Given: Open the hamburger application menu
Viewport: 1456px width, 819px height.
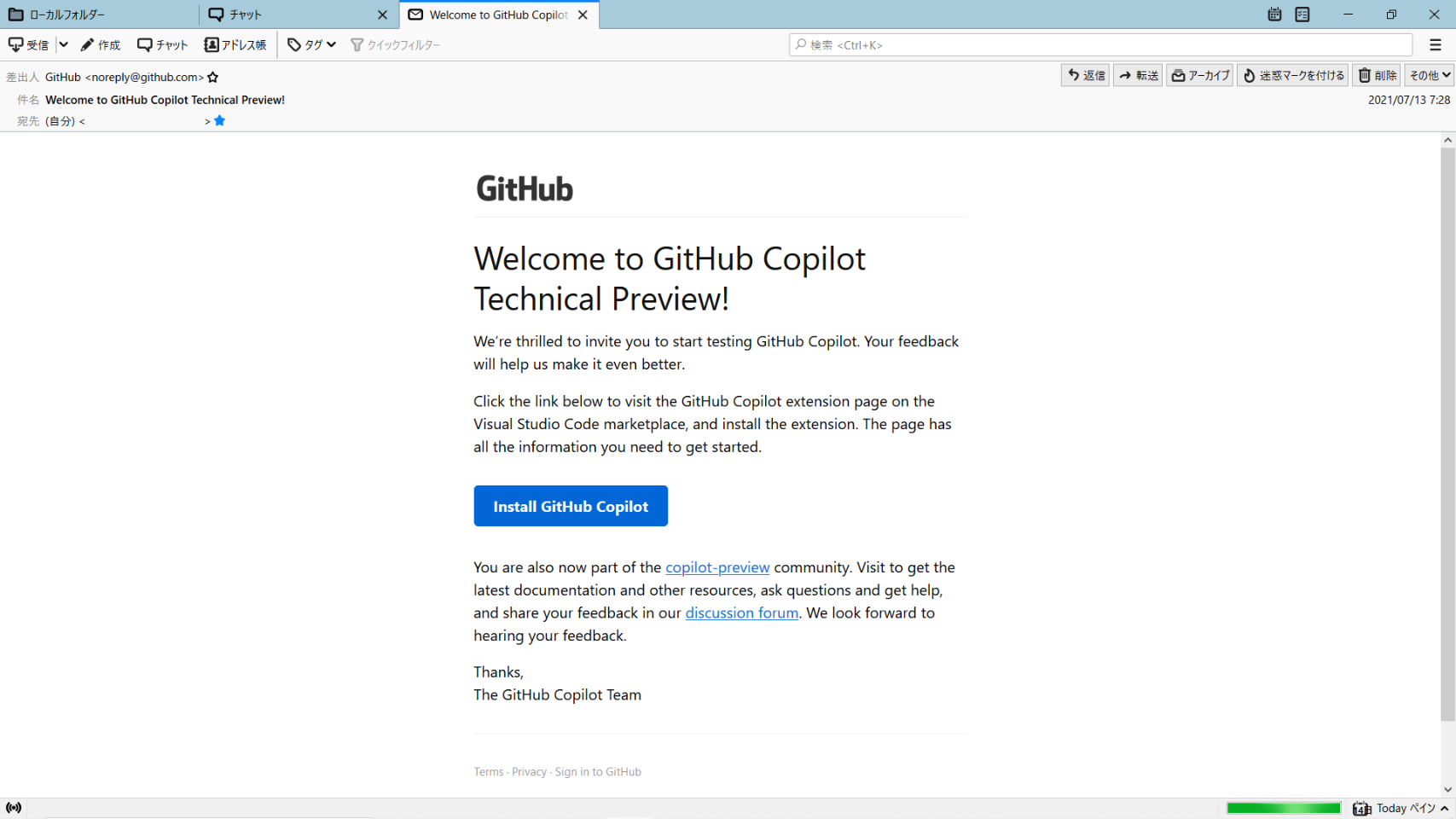Looking at the screenshot, I should tap(1436, 45).
